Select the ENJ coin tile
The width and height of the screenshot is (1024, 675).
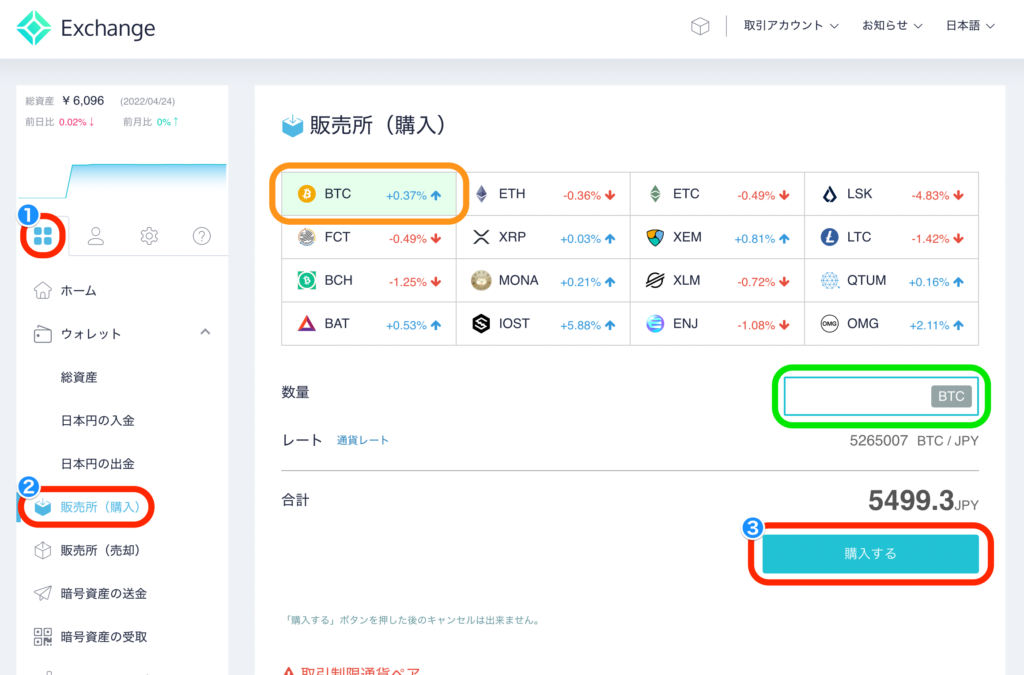[x=717, y=323]
